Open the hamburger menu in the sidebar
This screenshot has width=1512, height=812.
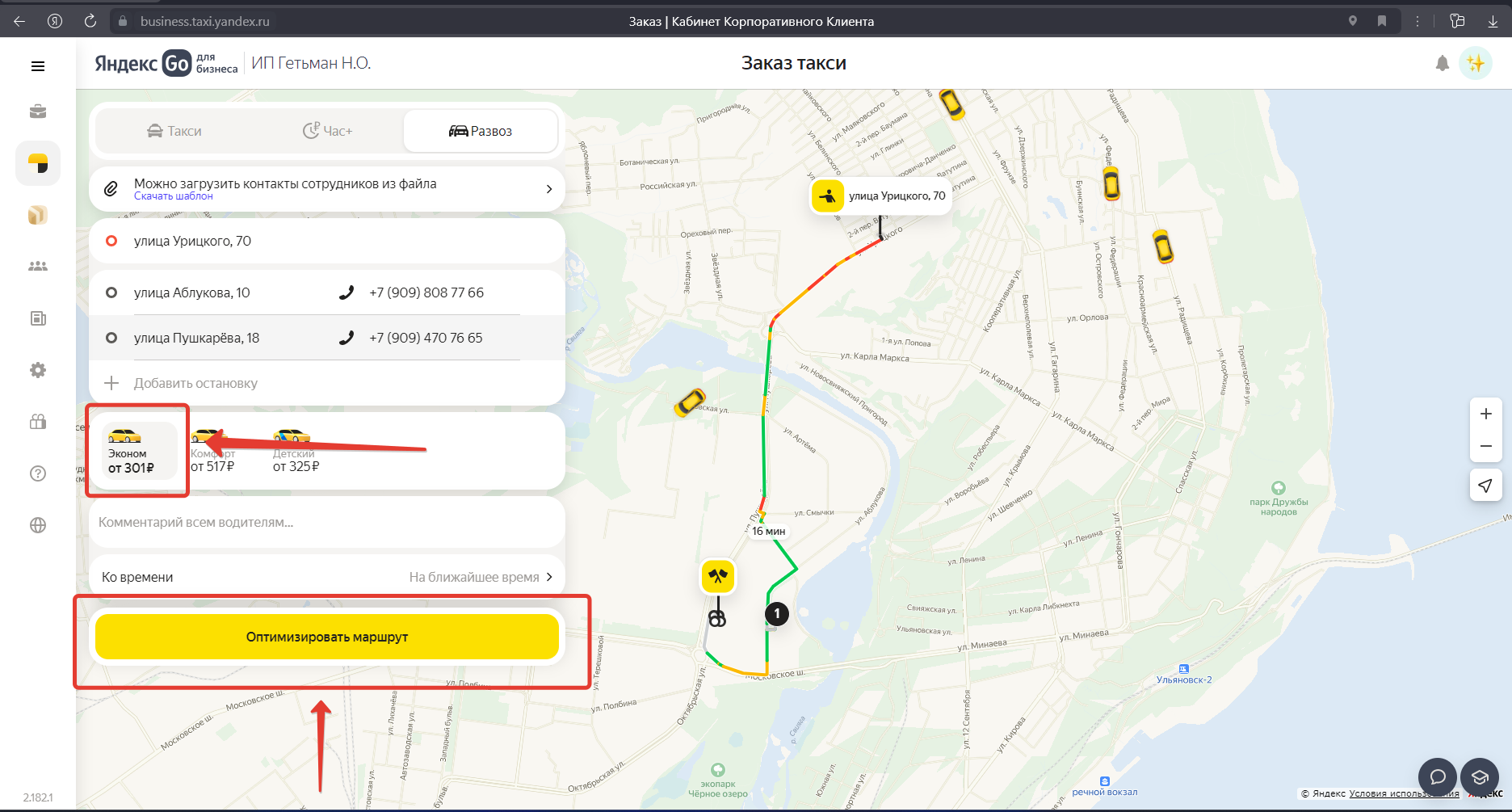pos(38,66)
